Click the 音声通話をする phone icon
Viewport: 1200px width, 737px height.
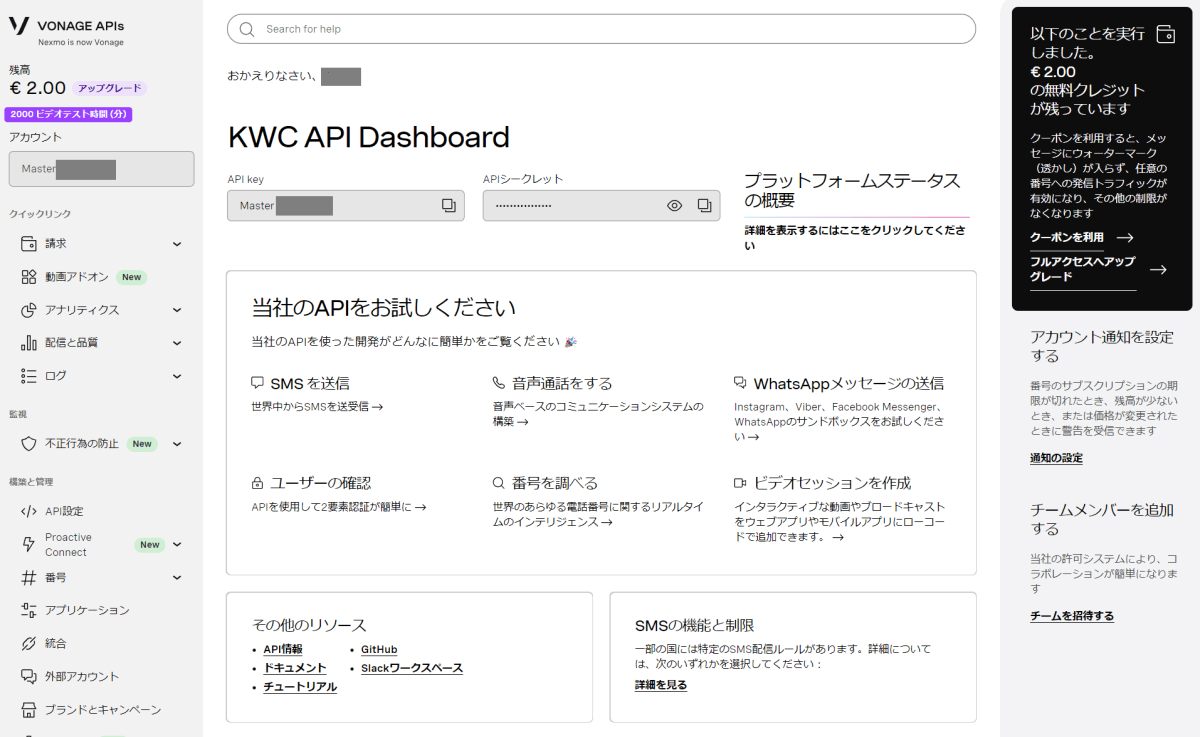click(x=499, y=383)
